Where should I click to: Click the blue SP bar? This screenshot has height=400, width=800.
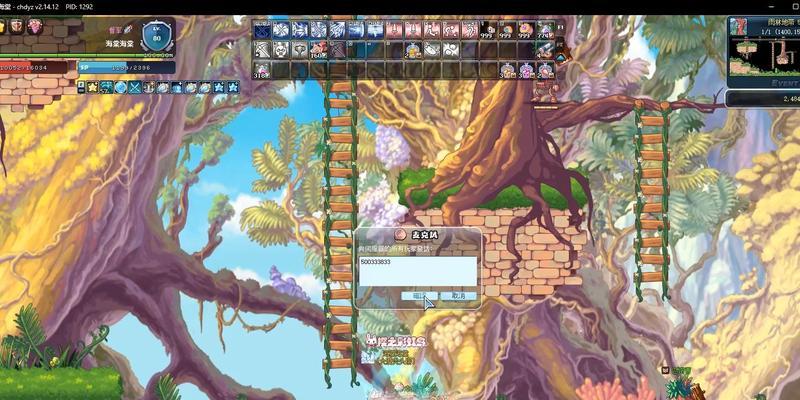pyautogui.click(x=127, y=67)
